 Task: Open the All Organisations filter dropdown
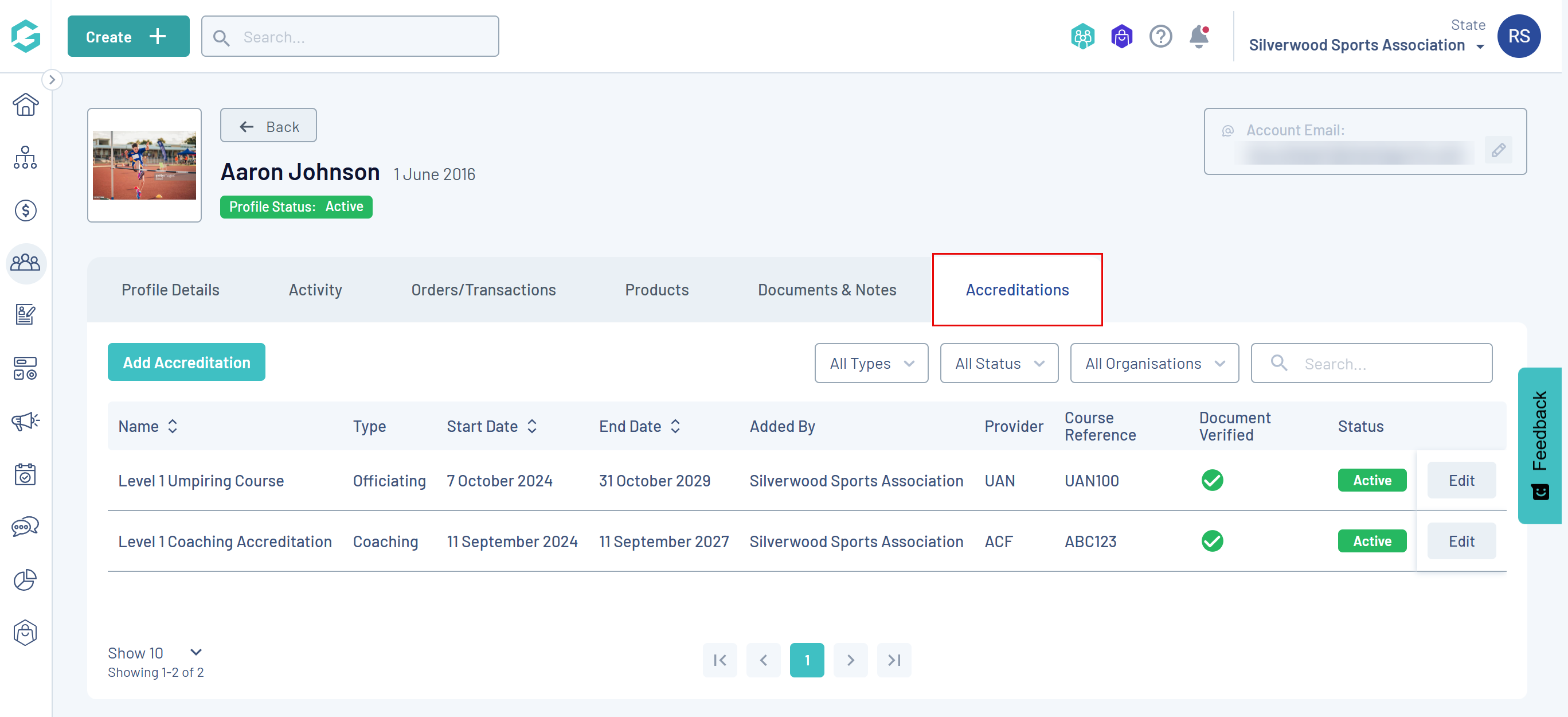pyautogui.click(x=1153, y=364)
